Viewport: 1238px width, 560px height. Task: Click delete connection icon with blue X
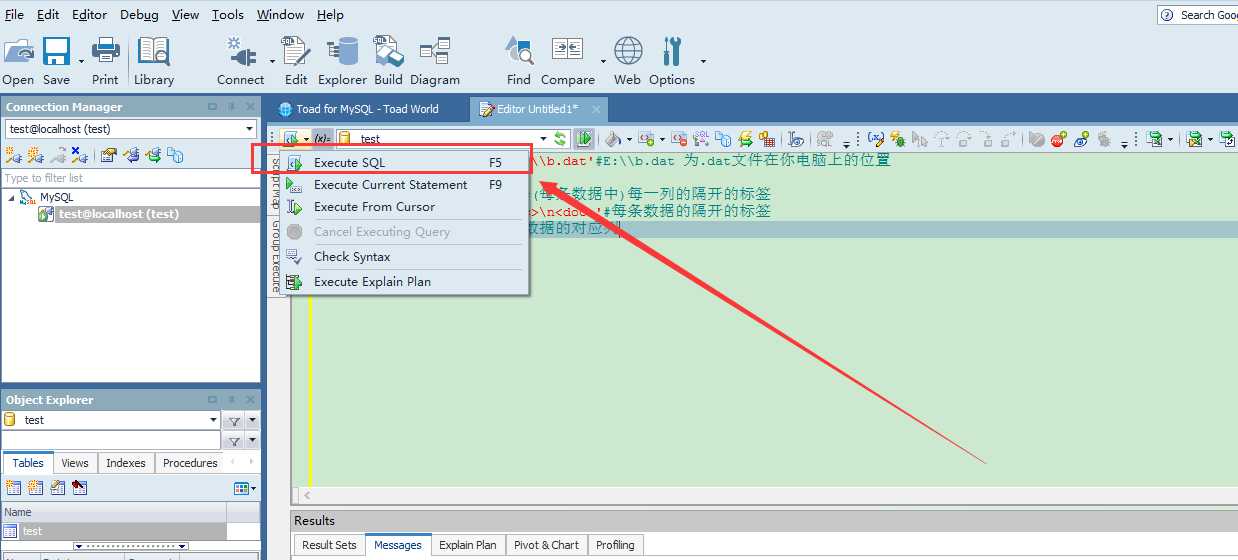click(x=80, y=155)
